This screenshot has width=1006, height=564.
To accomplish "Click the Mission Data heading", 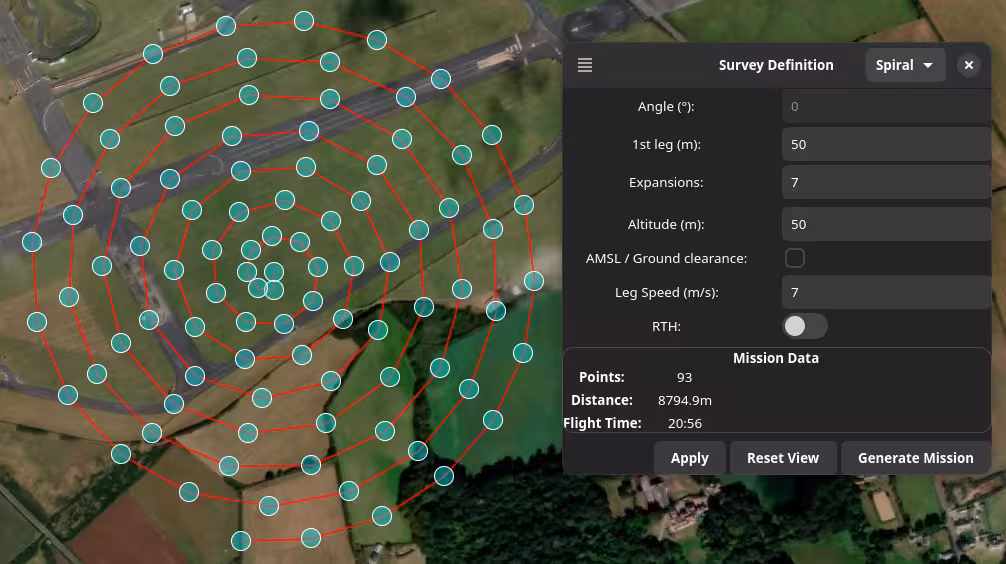I will [x=775, y=358].
